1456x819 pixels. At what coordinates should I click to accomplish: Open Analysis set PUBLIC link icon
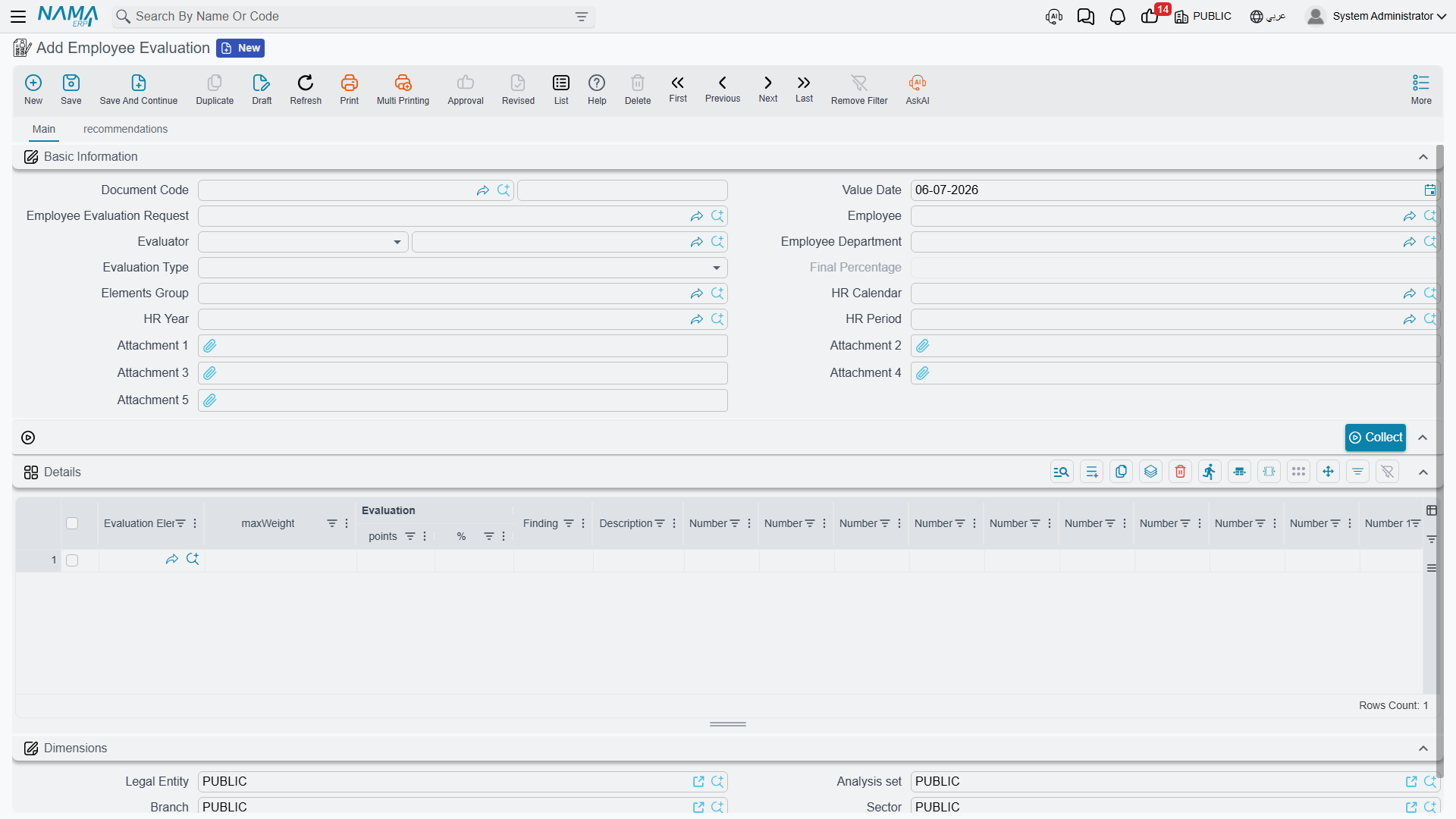click(1411, 782)
